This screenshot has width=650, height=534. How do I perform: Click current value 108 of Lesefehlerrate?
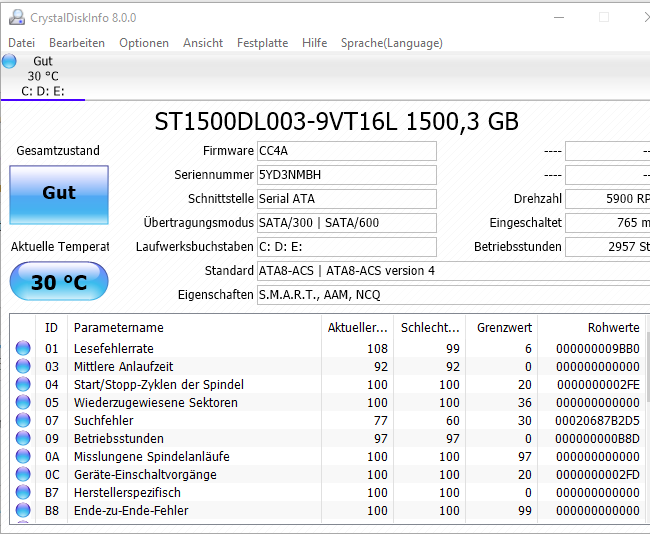click(377, 348)
